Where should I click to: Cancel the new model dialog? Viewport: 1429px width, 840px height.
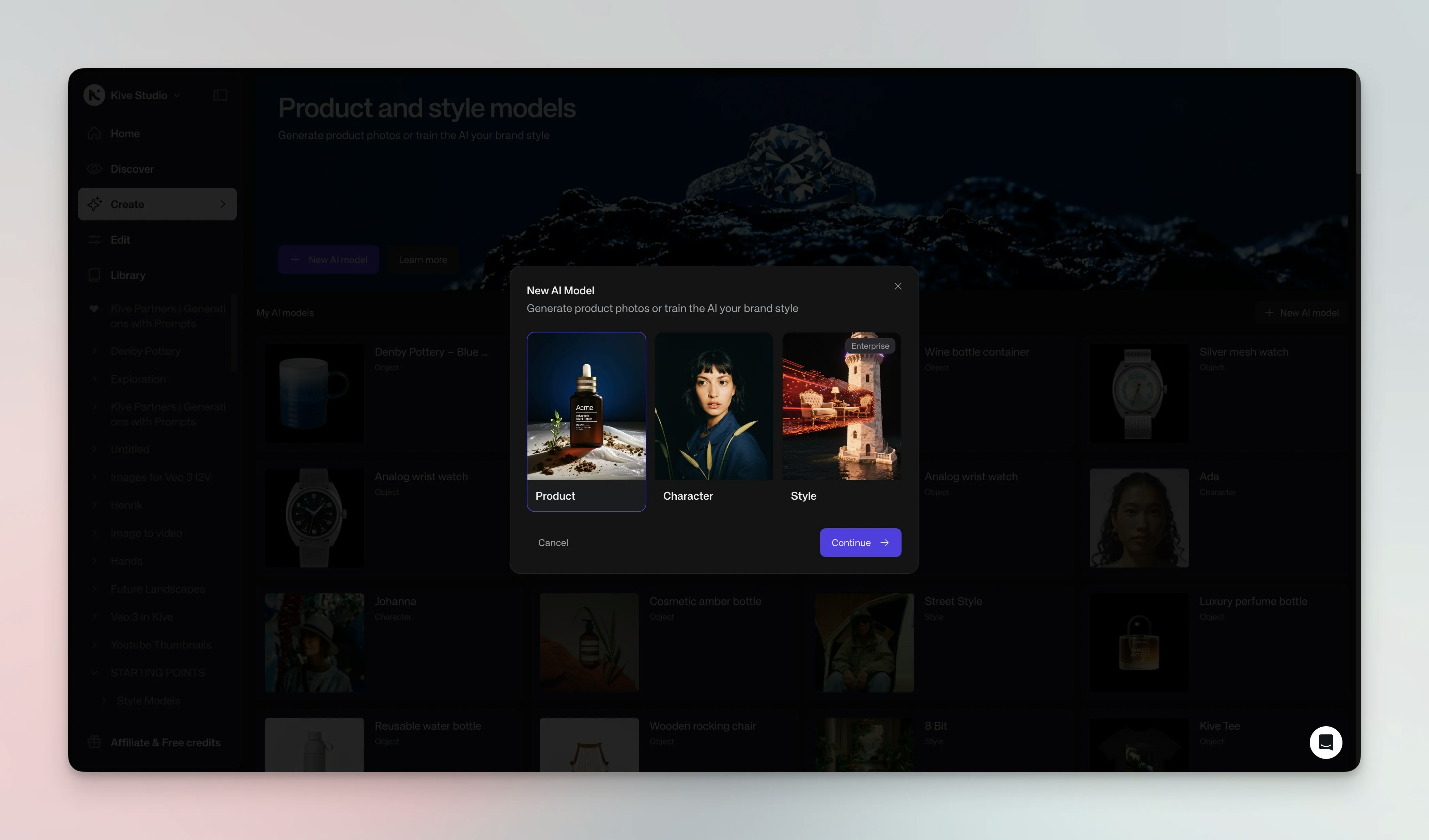click(552, 542)
